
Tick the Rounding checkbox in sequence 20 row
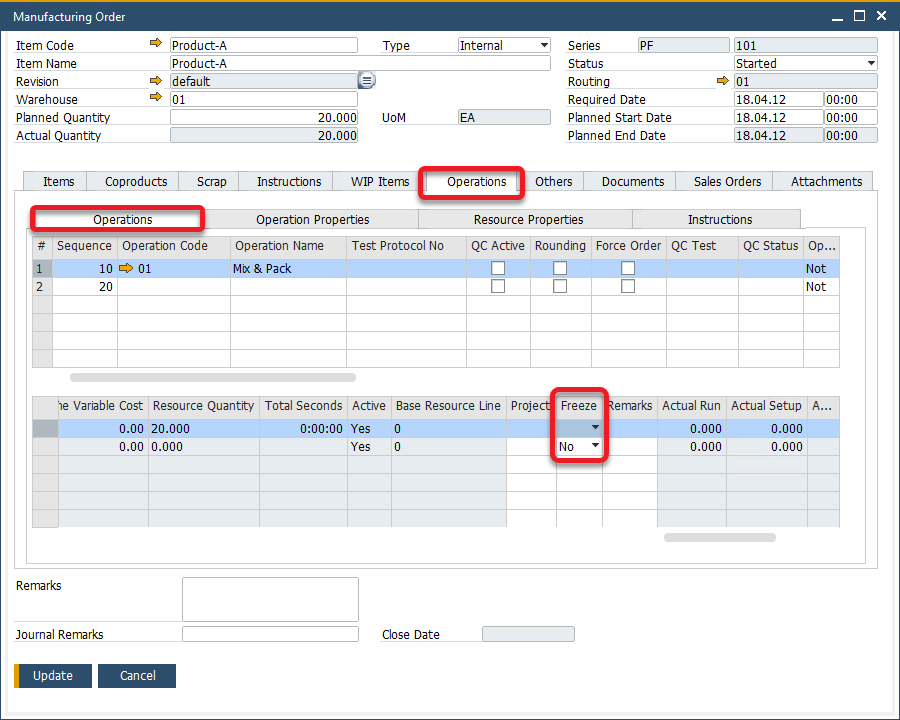(560, 286)
